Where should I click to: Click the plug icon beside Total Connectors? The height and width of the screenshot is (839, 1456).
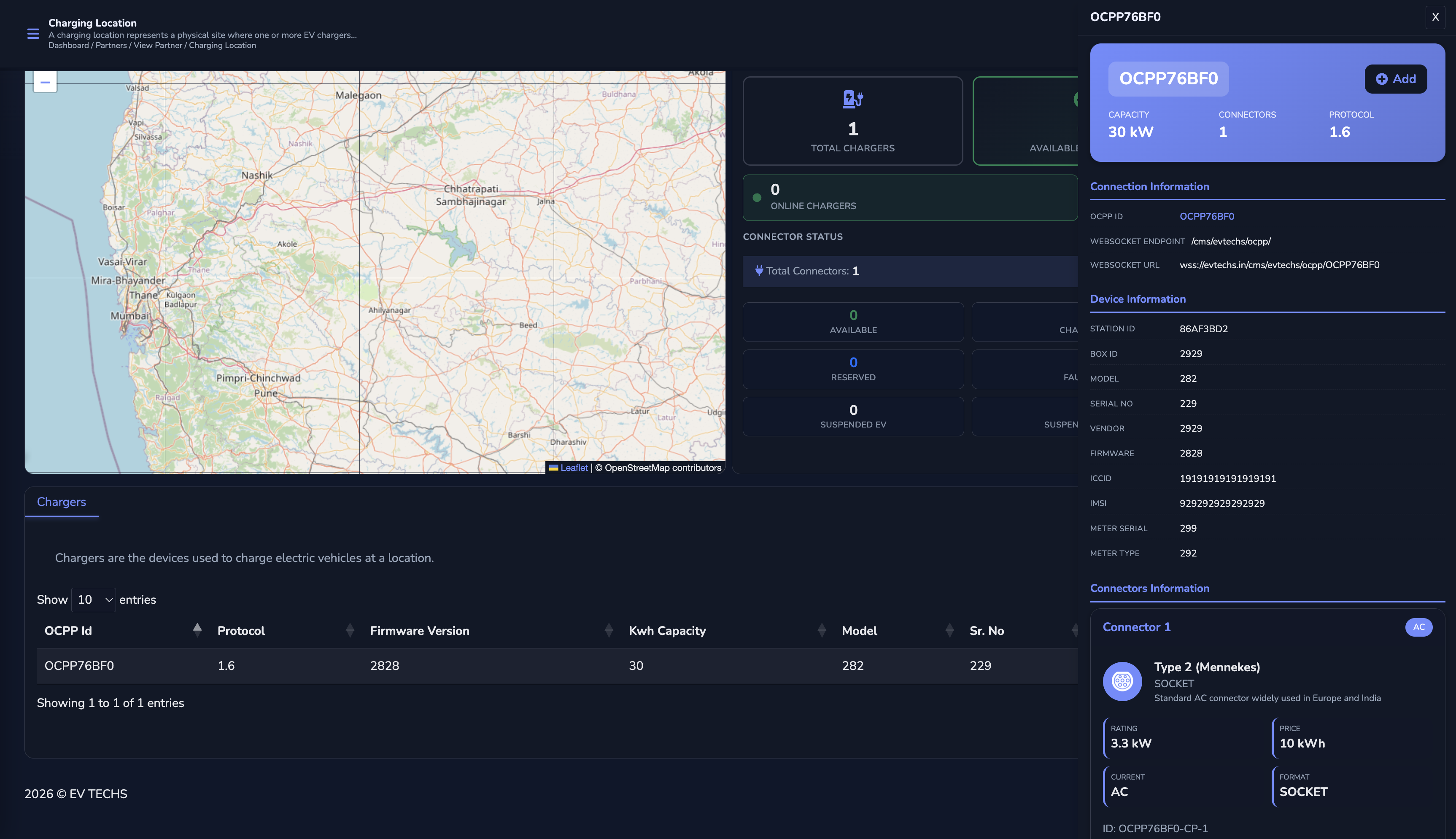[758, 270]
